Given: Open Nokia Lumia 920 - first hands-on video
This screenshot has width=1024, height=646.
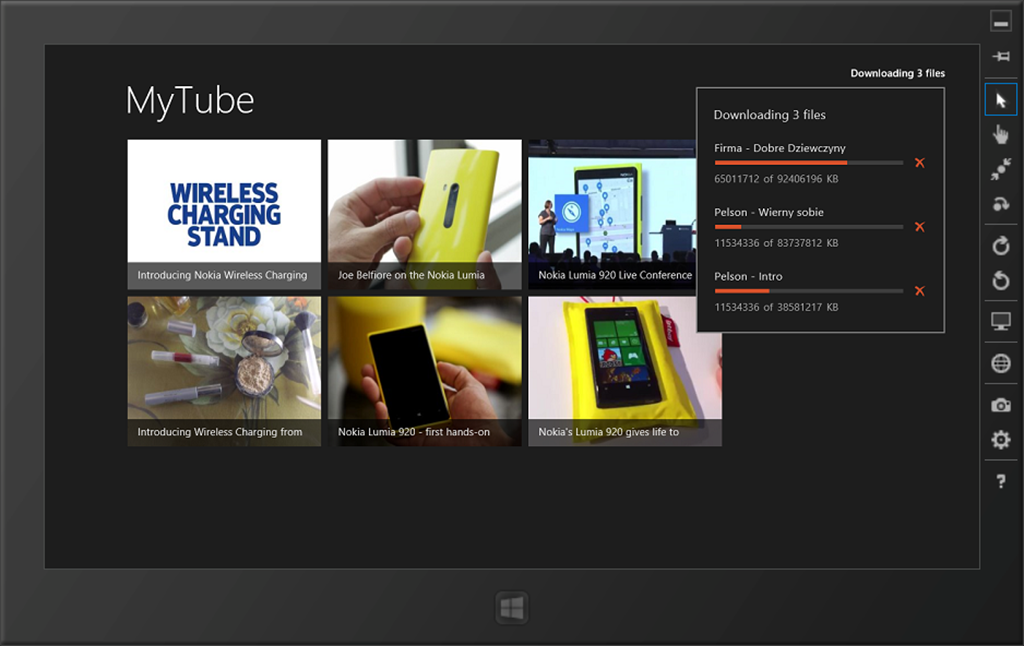Looking at the screenshot, I should click(x=424, y=371).
